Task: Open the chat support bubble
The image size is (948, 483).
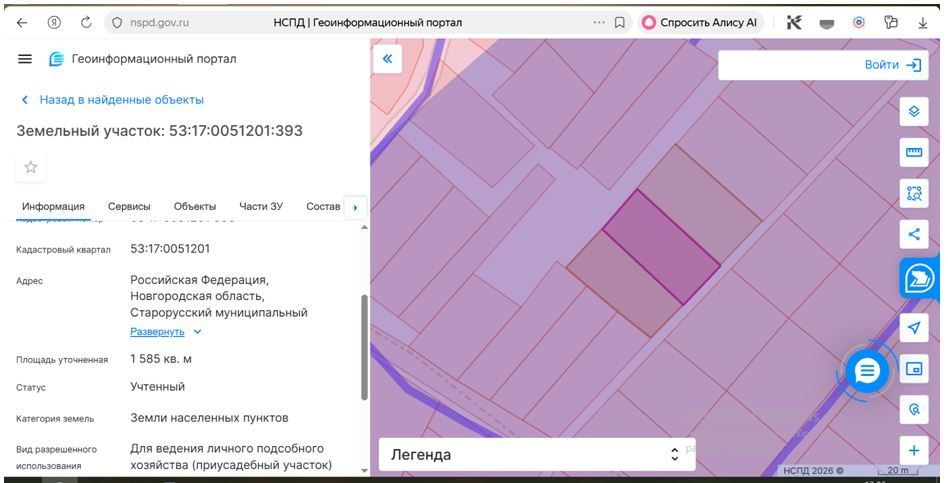Action: click(867, 371)
